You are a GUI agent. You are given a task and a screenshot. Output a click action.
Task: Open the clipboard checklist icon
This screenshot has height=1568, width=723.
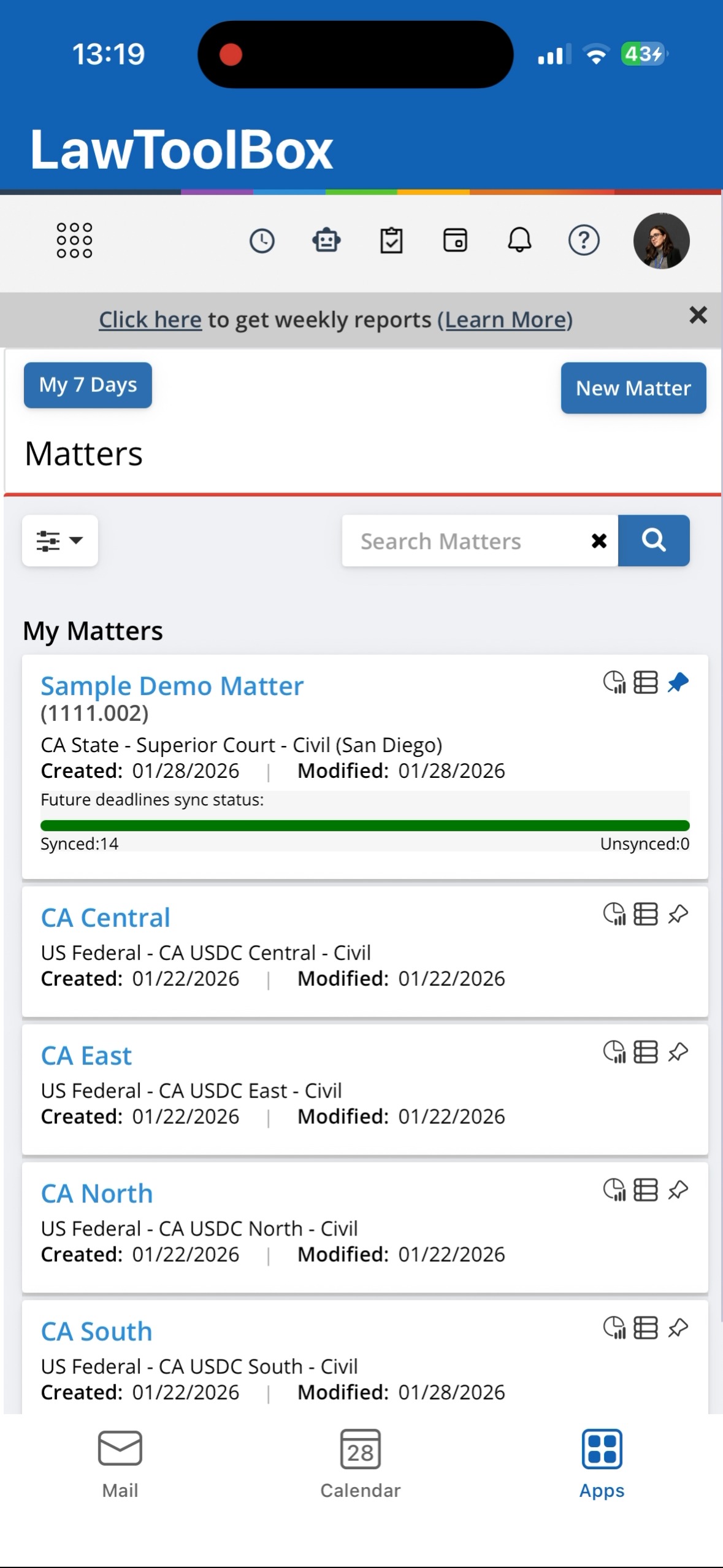[391, 240]
